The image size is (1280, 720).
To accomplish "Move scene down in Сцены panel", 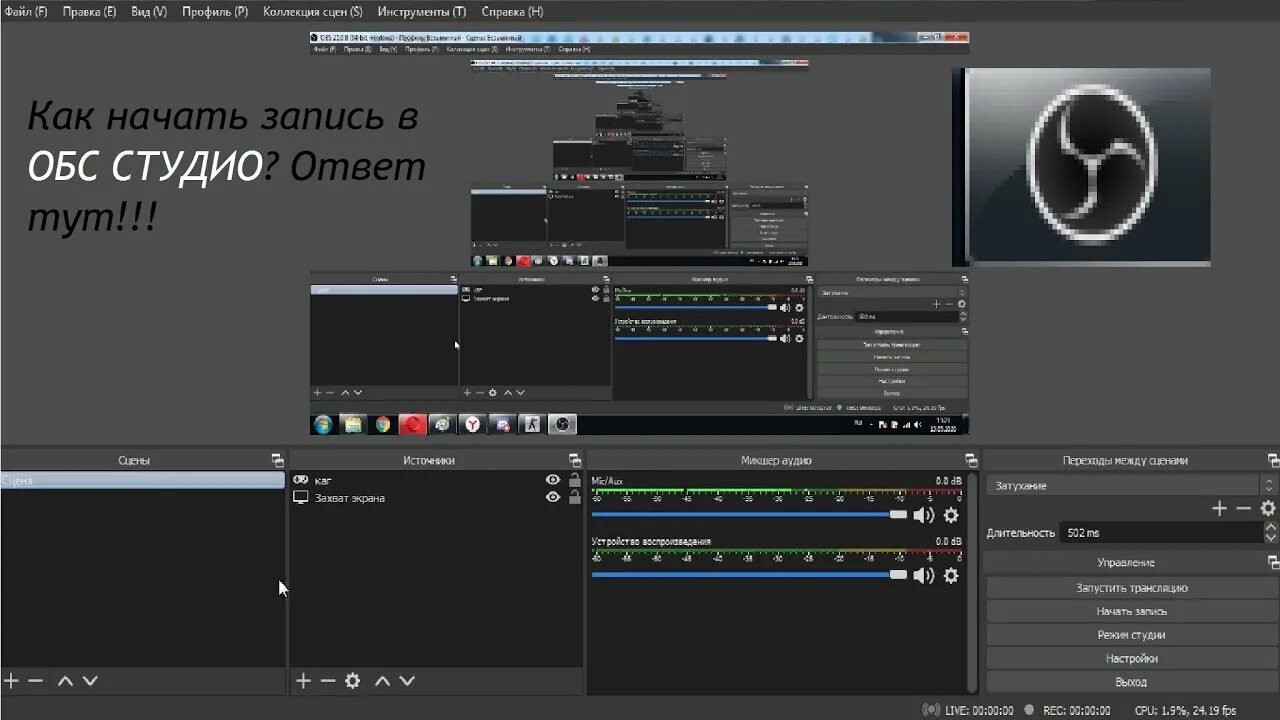I will (x=90, y=681).
